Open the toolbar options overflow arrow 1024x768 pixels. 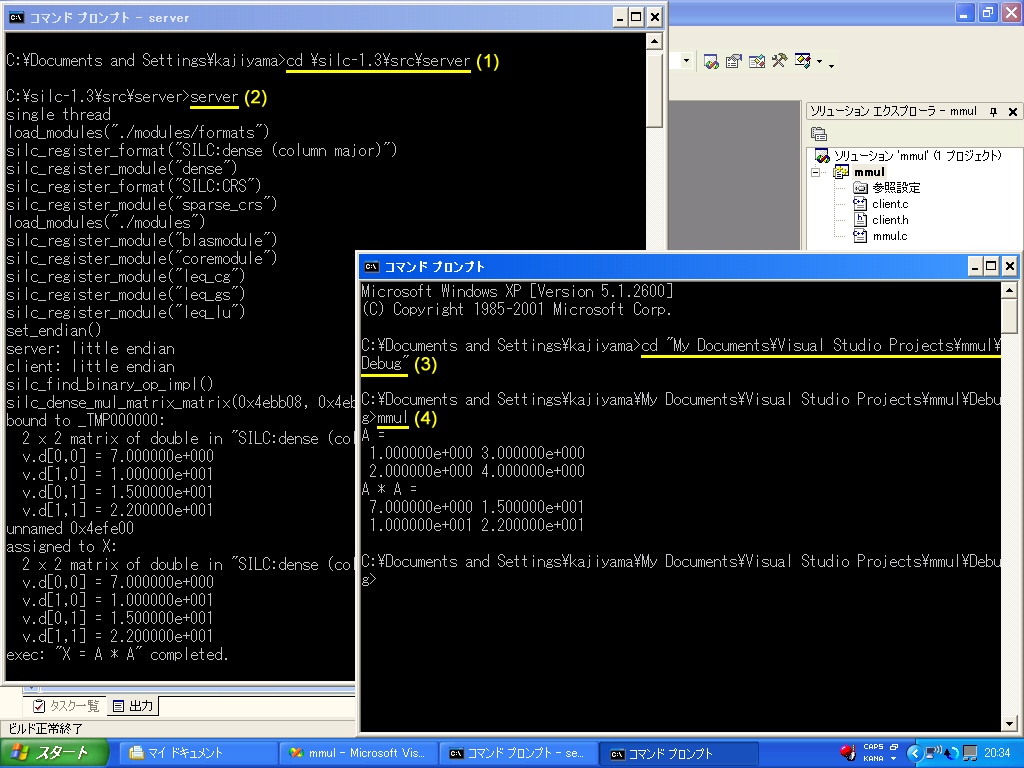[x=831, y=65]
